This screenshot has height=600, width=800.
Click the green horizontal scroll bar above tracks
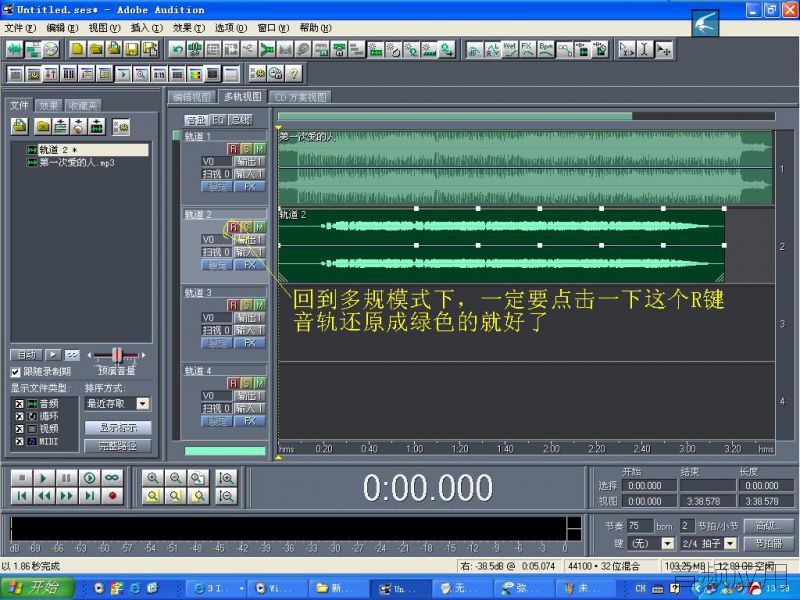[x=455, y=116]
